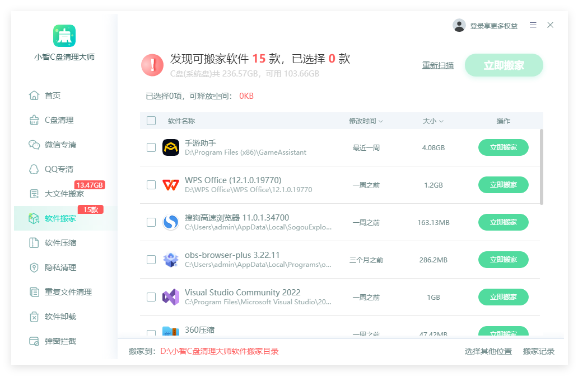Click the 最近一周 time value
The height and width of the screenshot is (376, 579).
tap(366, 148)
